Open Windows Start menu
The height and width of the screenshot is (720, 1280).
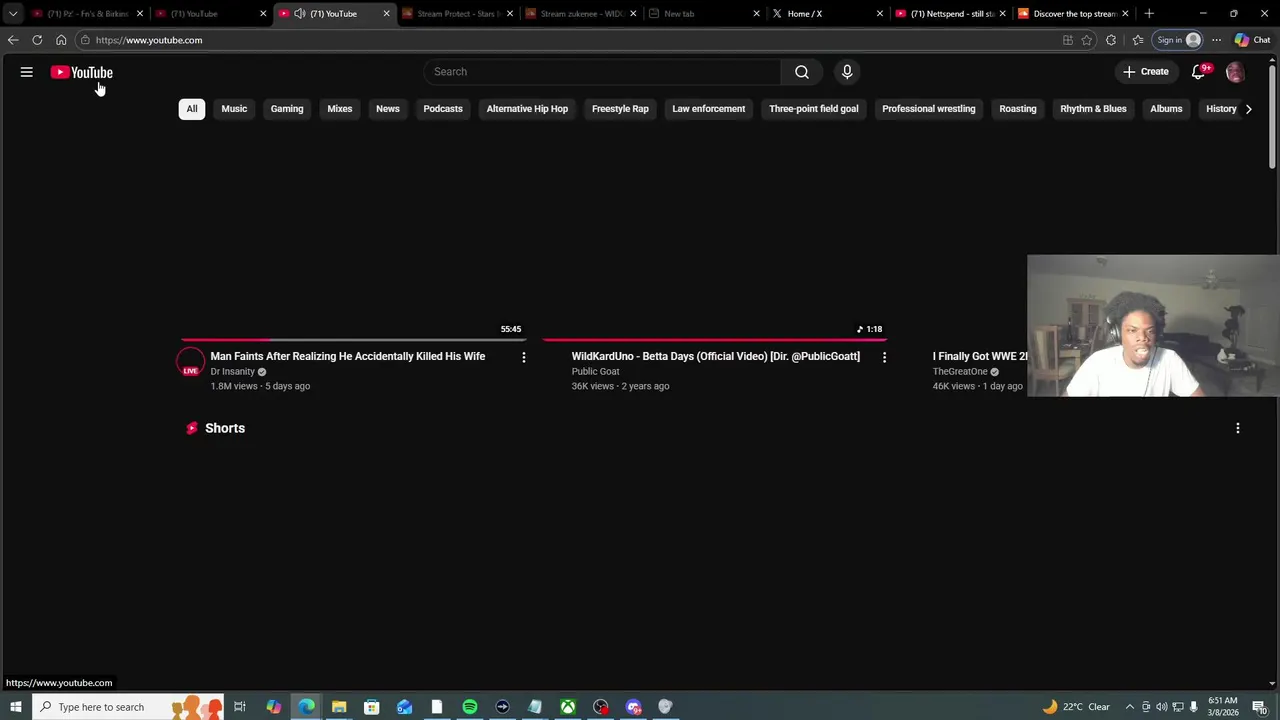[15, 707]
